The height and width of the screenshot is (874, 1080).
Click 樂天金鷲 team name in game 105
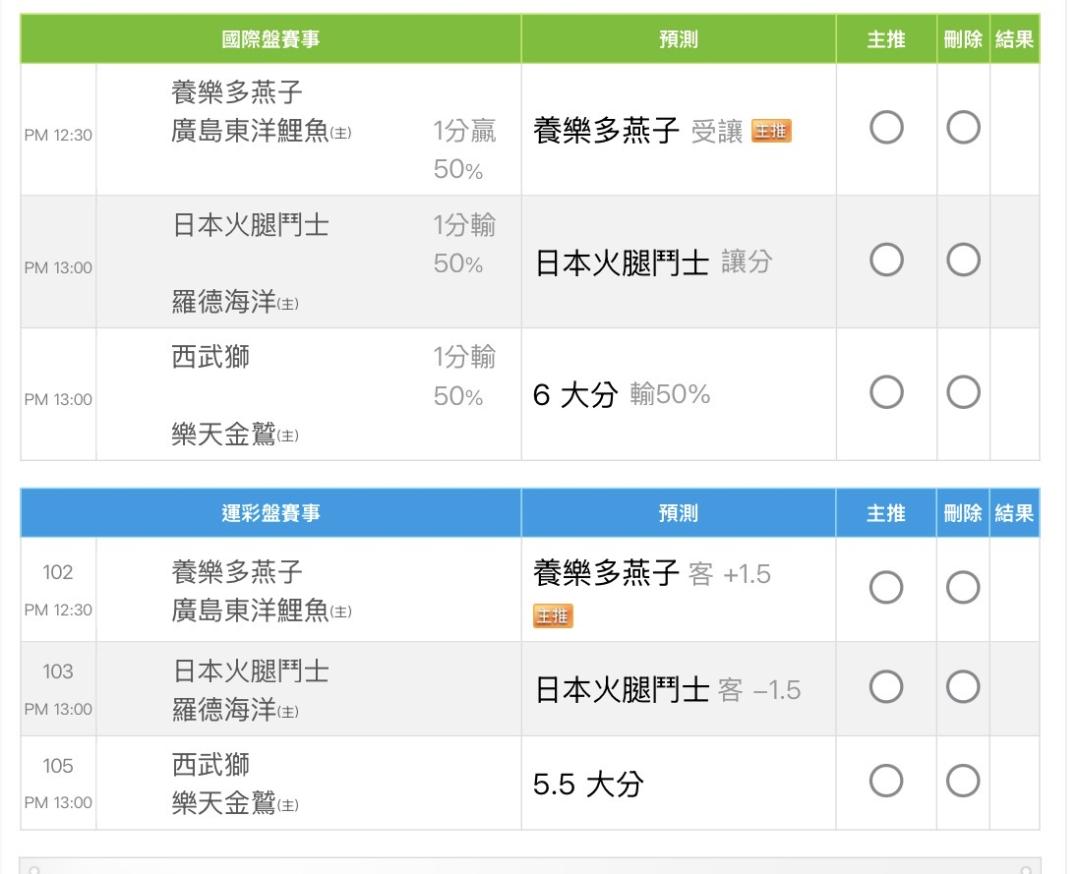click(223, 804)
